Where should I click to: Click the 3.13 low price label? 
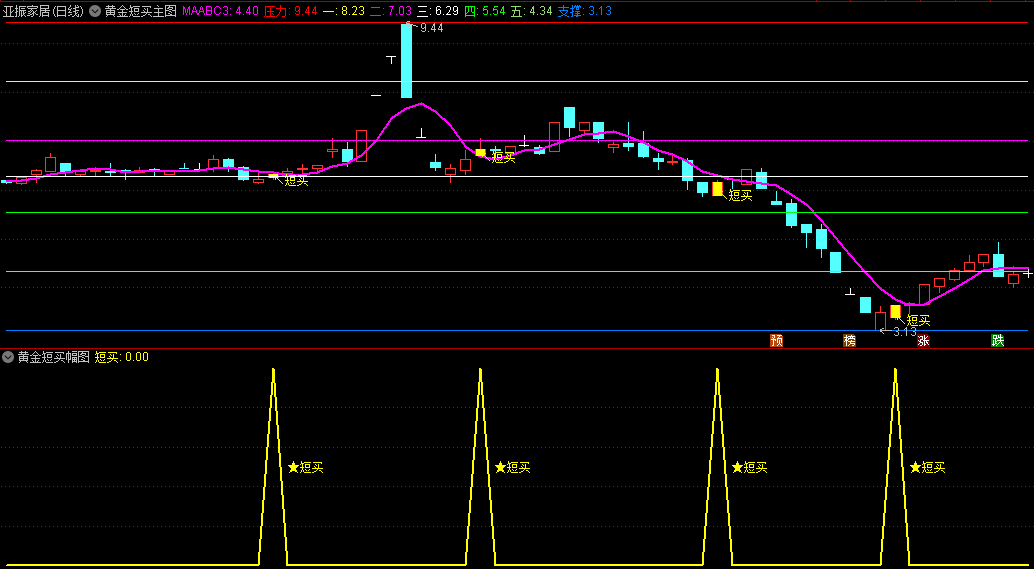click(x=905, y=332)
